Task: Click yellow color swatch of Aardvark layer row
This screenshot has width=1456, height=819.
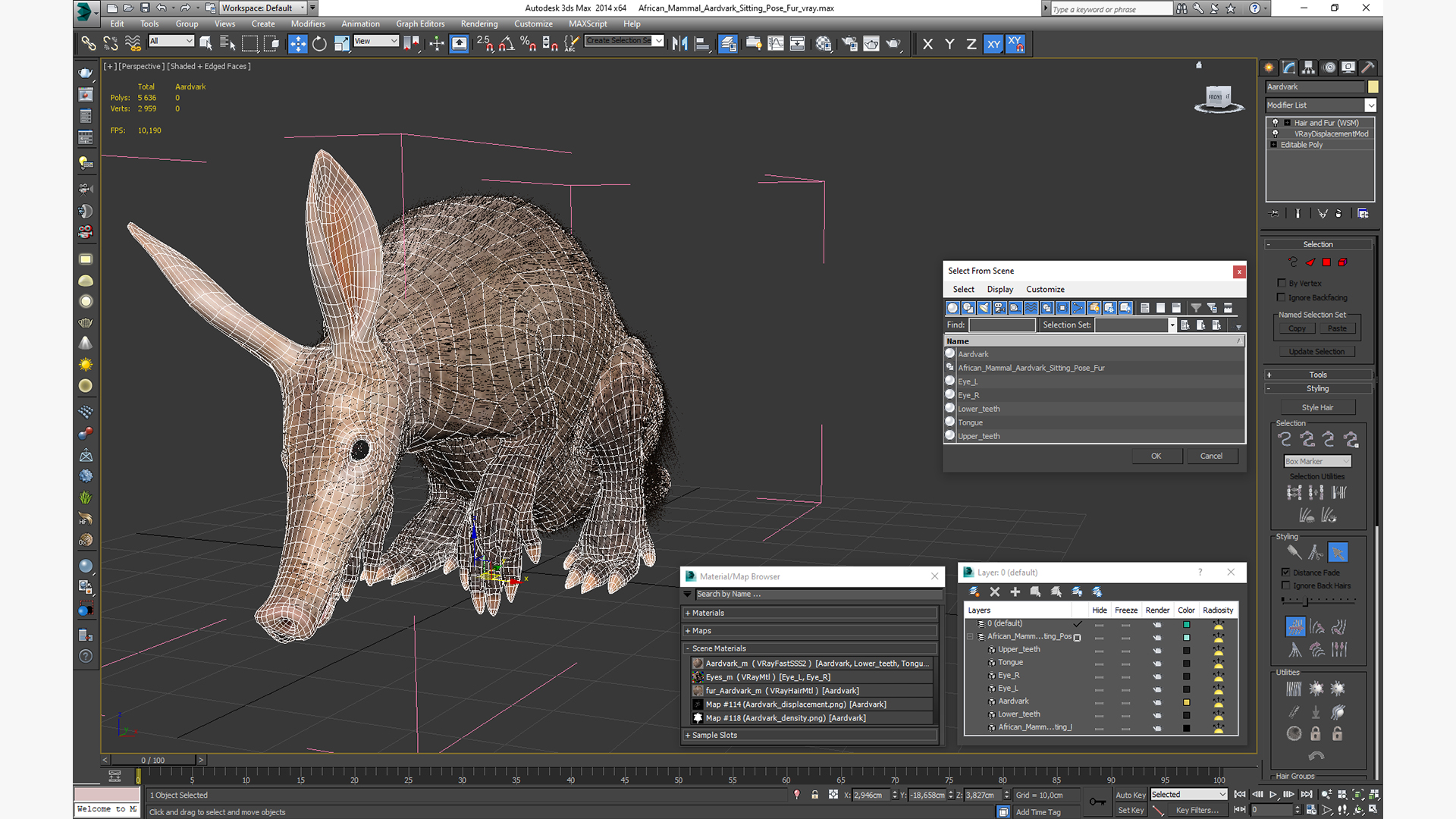Action: (1186, 702)
